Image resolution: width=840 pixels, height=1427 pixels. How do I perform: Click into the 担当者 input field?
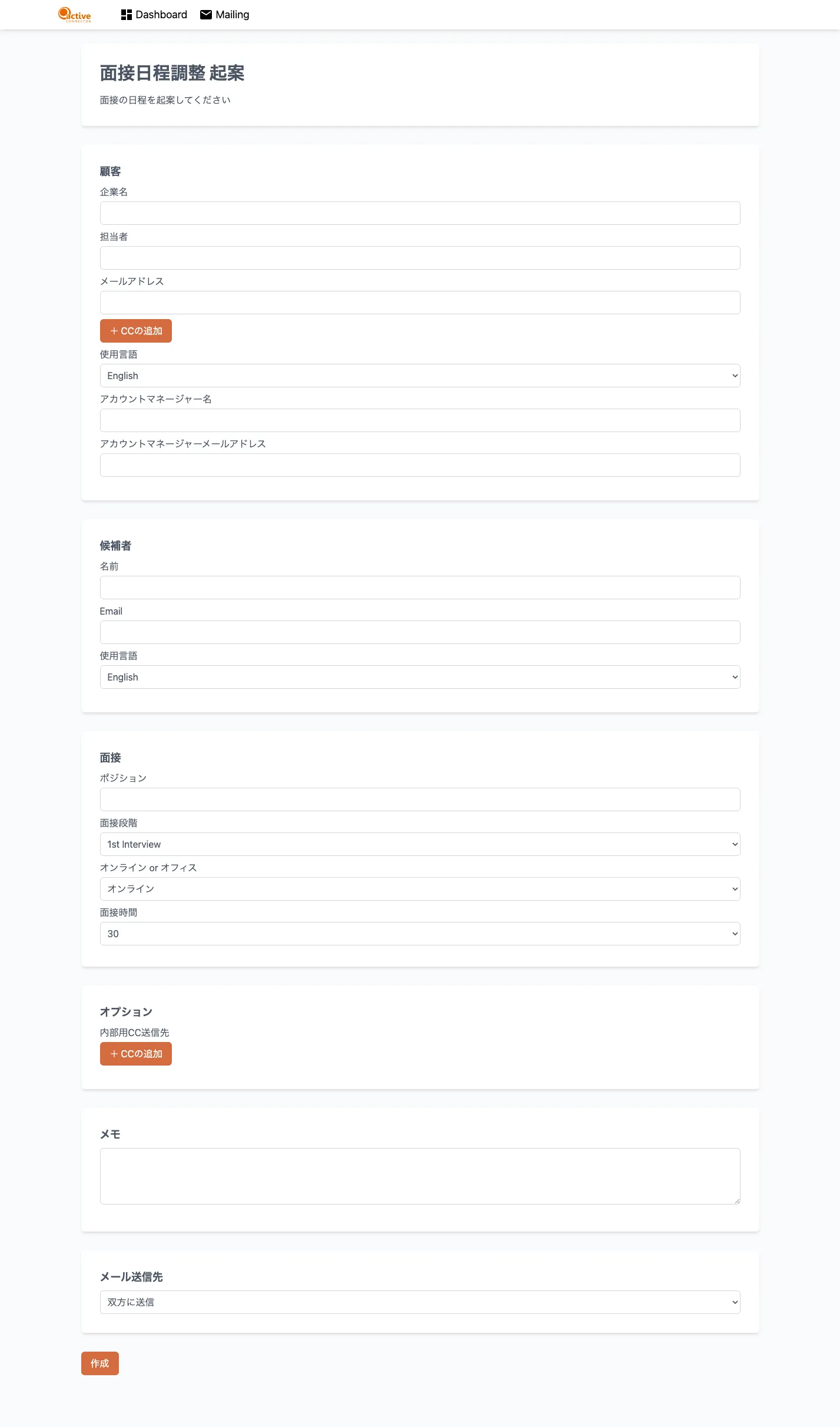(x=420, y=258)
